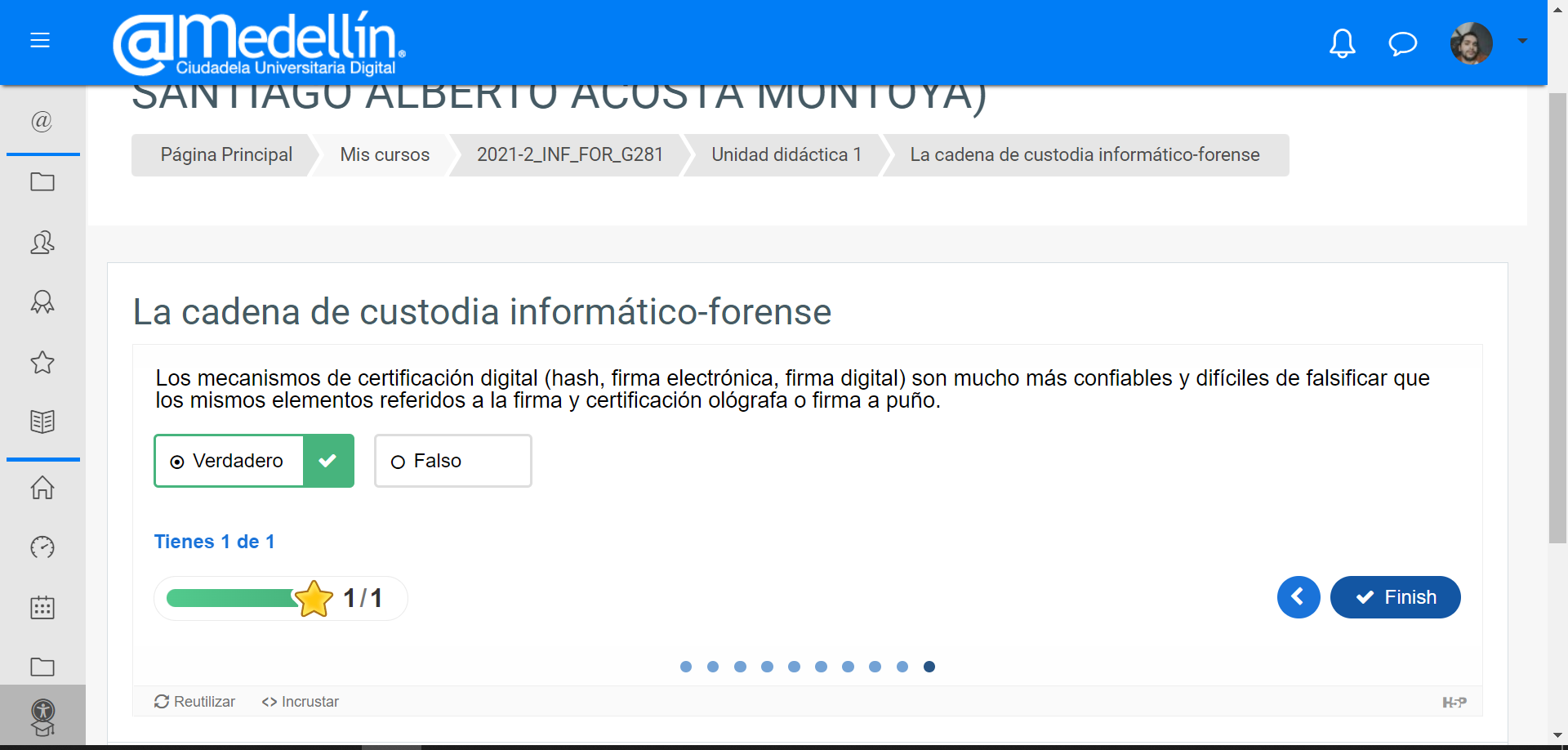Screen dimensions: 1568x750
Task: Click the gold star on the score bar
Action: [x=314, y=598]
